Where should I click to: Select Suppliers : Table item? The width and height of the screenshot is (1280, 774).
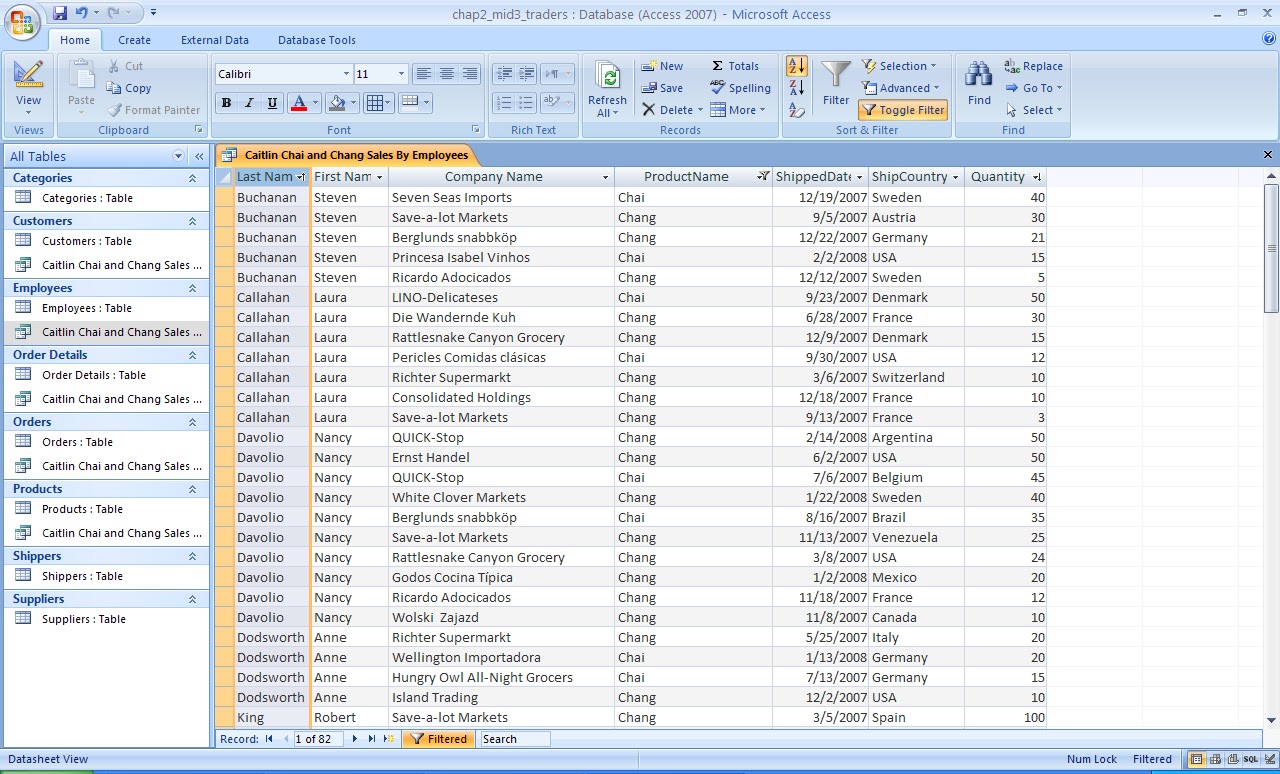point(84,619)
